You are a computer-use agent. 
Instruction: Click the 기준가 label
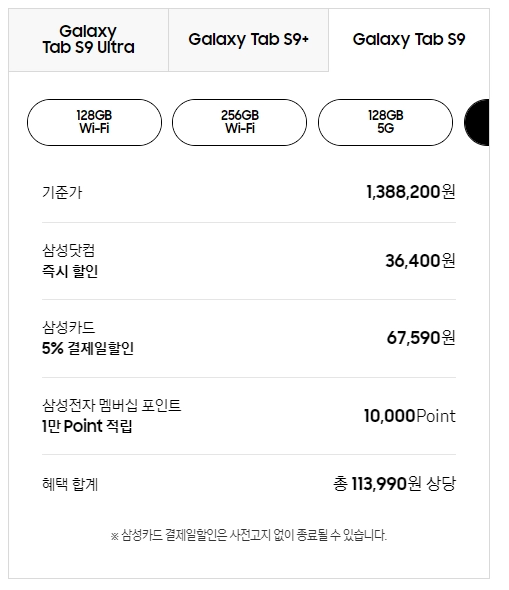coord(62,192)
